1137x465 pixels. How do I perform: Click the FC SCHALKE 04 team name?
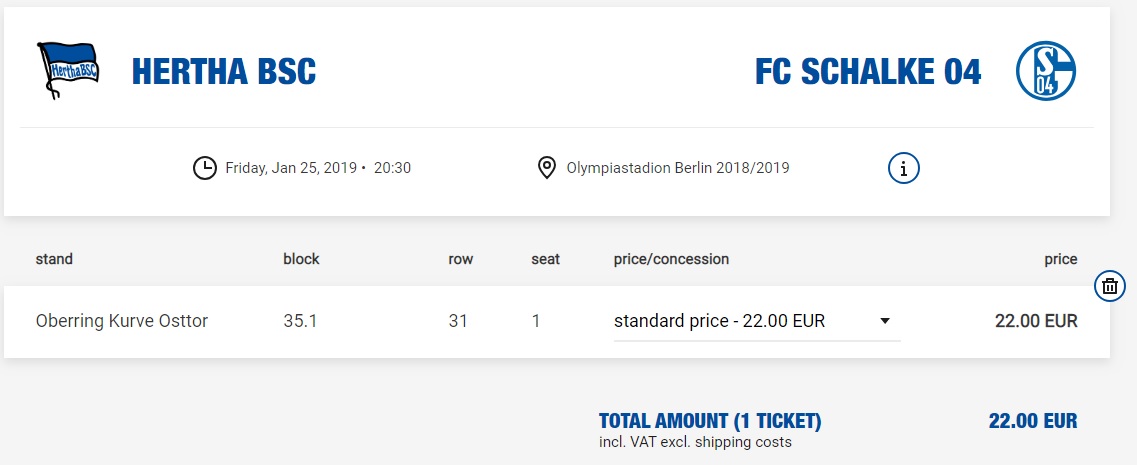point(868,71)
